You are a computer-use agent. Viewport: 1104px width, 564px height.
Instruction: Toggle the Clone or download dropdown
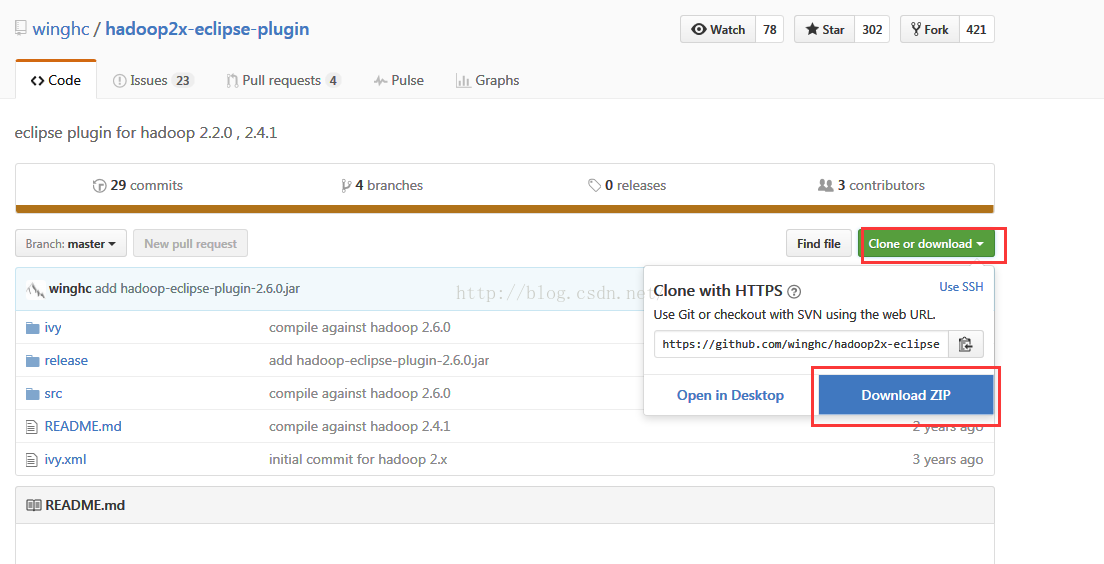926,244
